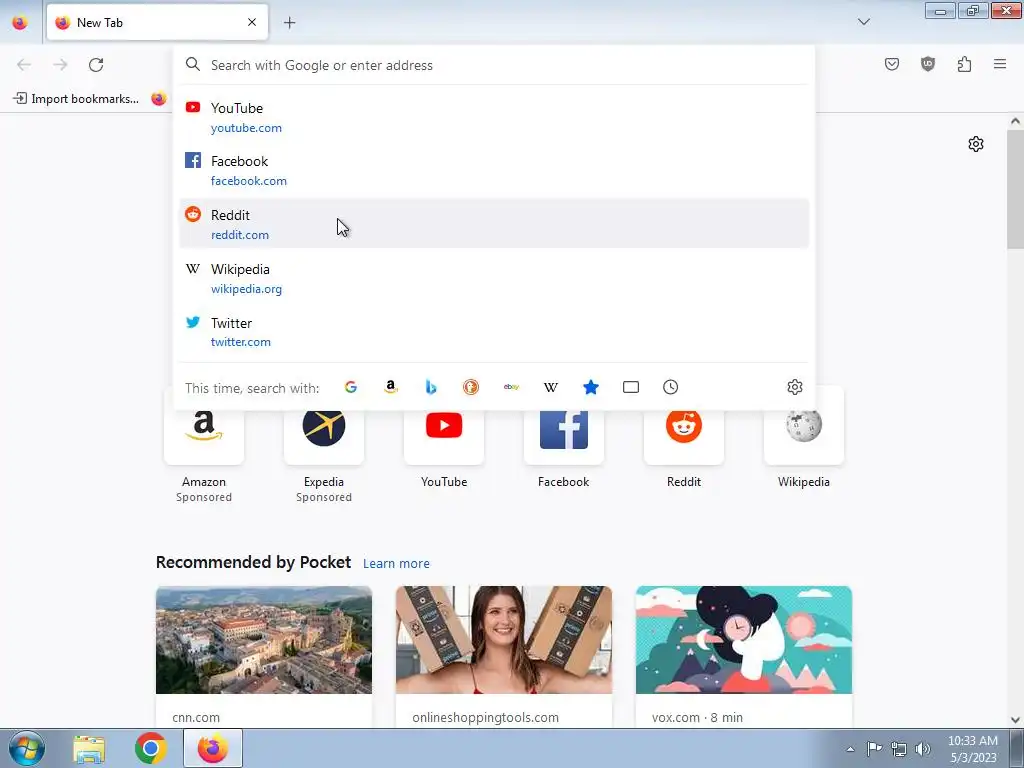The height and width of the screenshot is (768, 1024).
Task: Search this time with DuckDuckGo
Action: (x=471, y=387)
